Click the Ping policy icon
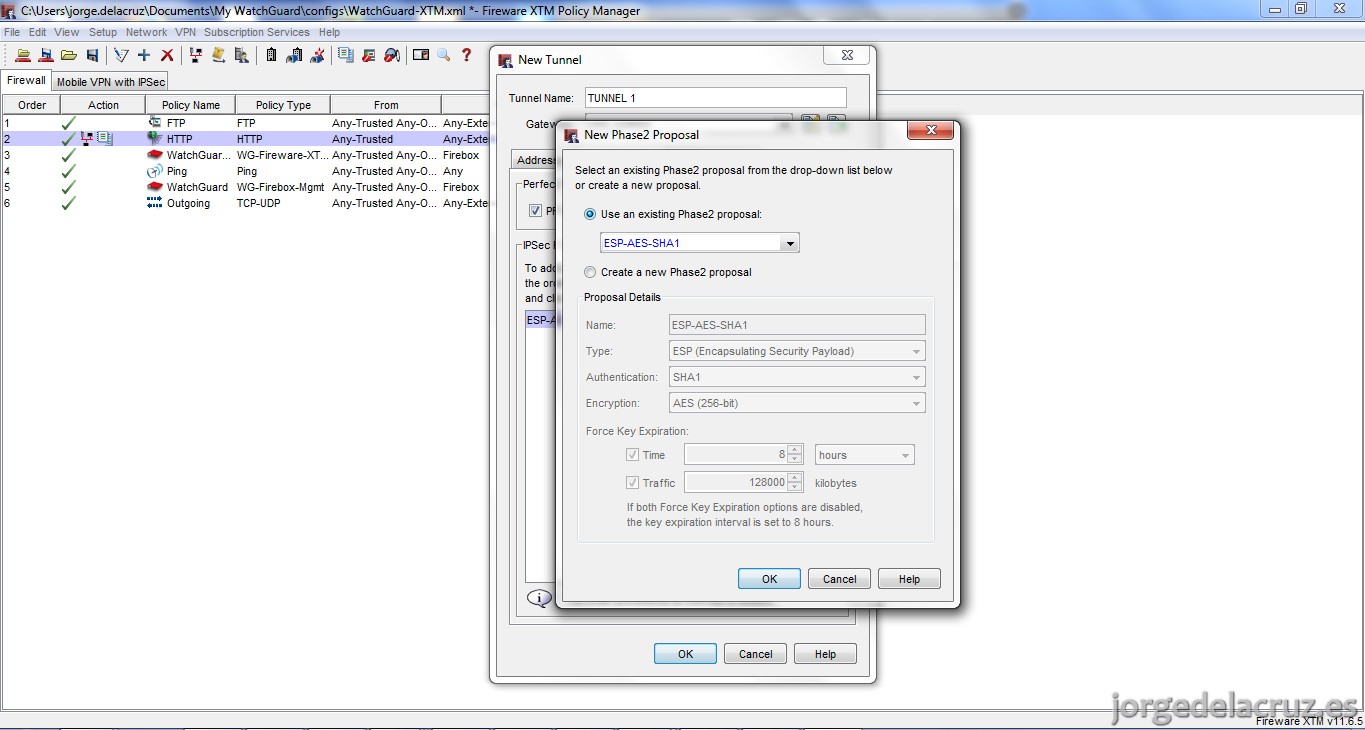Viewport: 1365px width, 730px height. (x=155, y=171)
